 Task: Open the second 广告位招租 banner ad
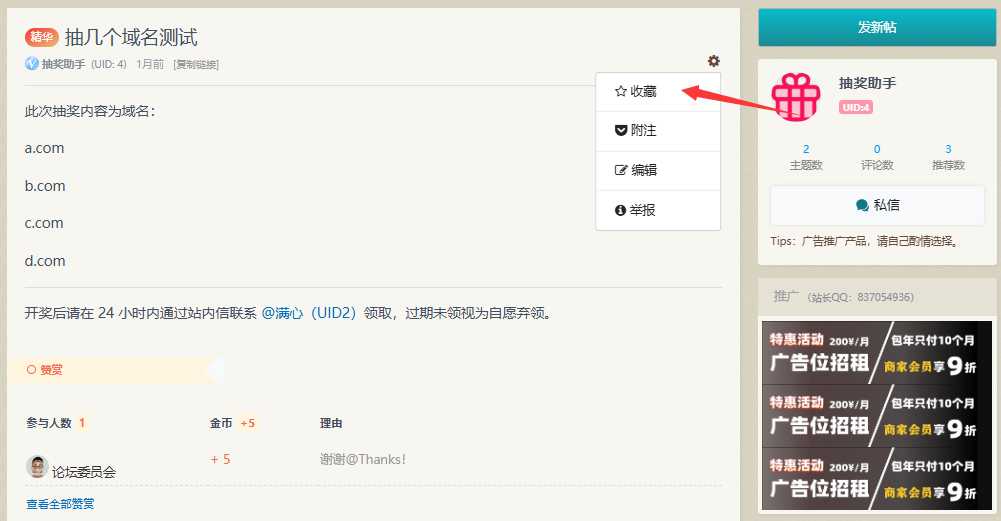[x=877, y=416]
